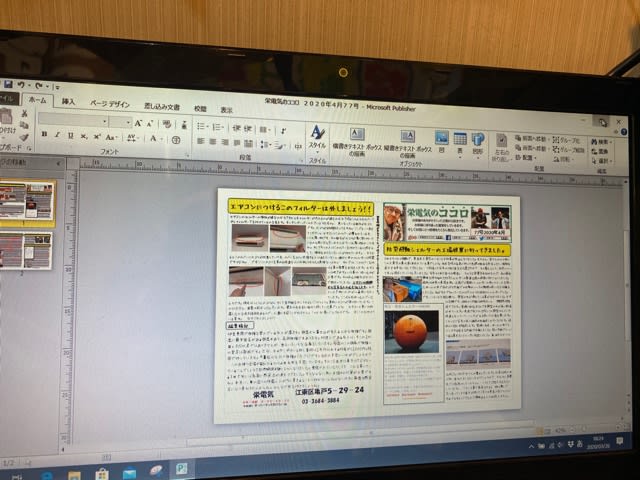640x480 pixels.
Task: Open the Insert (挿入) tab
Action: pos(68,102)
